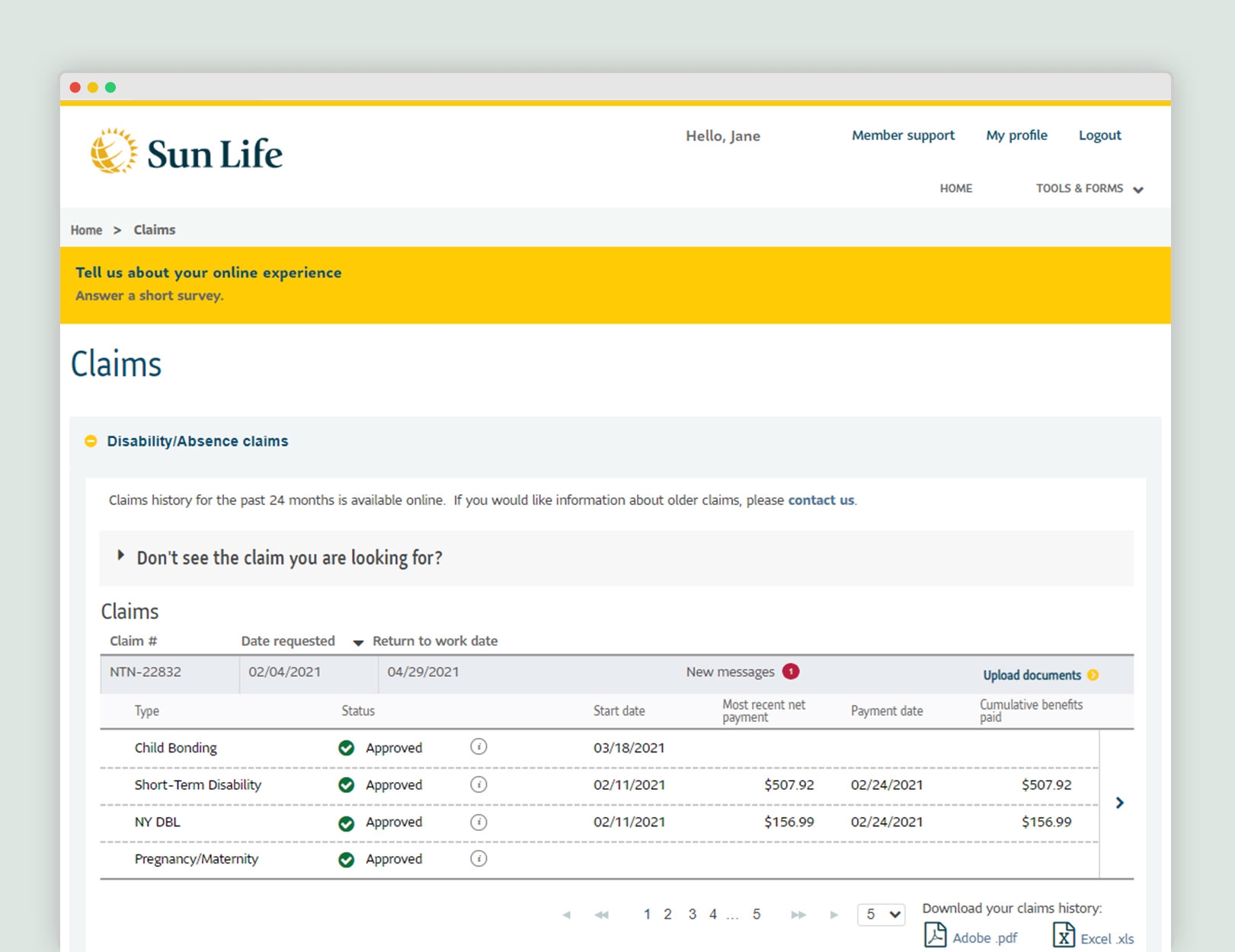Open info tooltip for Child Bonding claim
Image resolution: width=1235 pixels, height=952 pixels.
(479, 747)
